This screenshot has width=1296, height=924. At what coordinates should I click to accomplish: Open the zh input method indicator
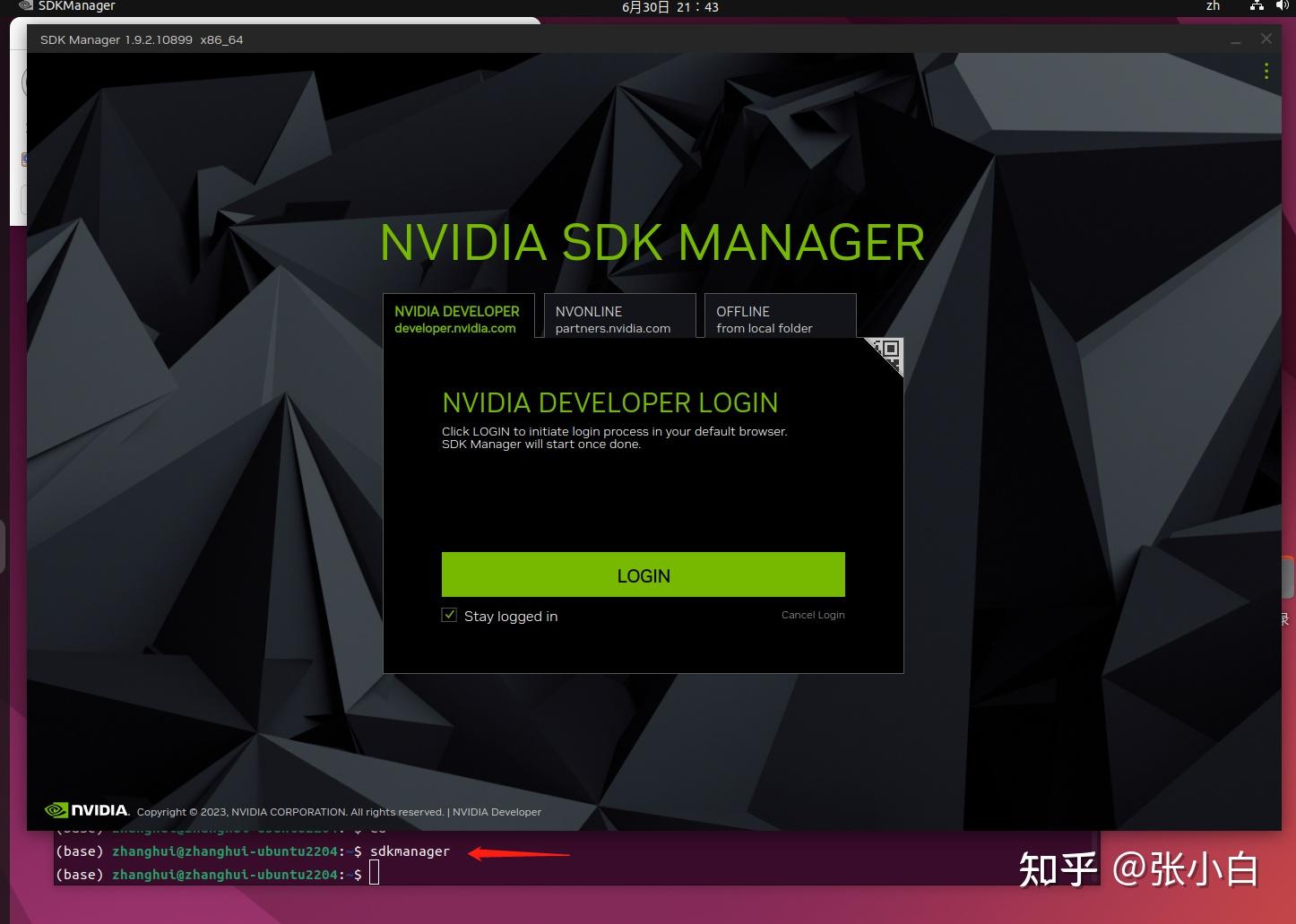(1213, 6)
